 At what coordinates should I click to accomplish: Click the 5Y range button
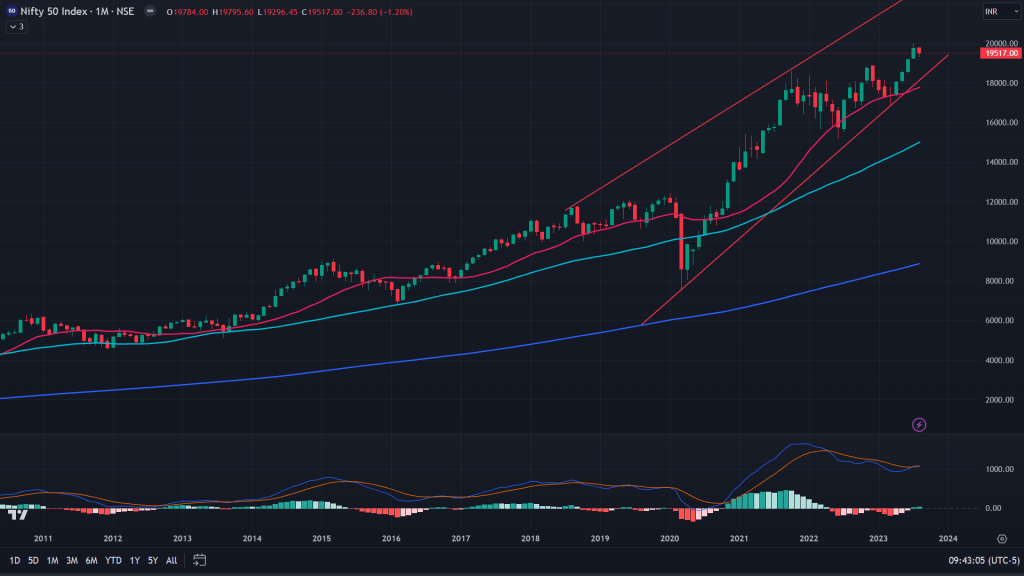pyautogui.click(x=153, y=560)
